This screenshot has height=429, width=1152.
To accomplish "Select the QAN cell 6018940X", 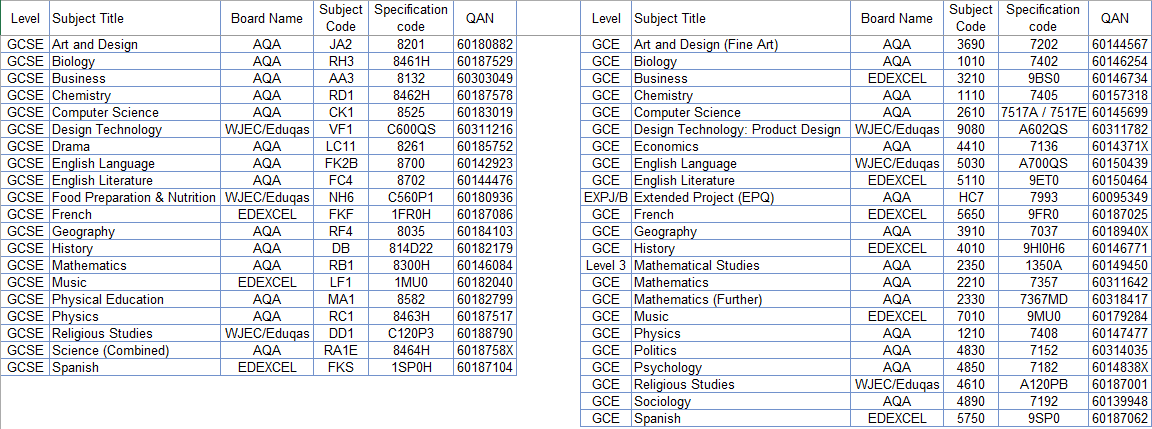I will [x=1120, y=232].
